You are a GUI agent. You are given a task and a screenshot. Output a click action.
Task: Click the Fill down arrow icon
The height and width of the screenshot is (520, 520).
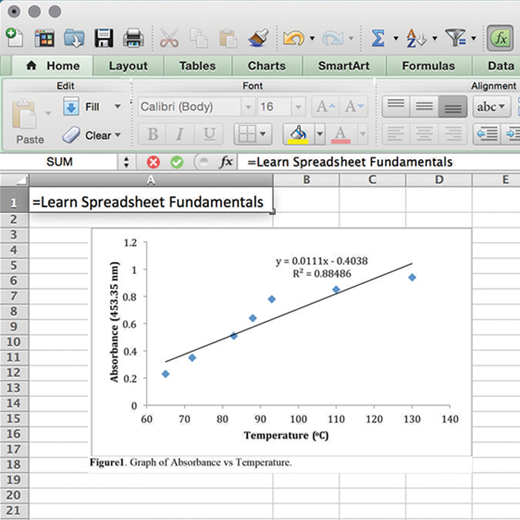pyautogui.click(x=71, y=106)
